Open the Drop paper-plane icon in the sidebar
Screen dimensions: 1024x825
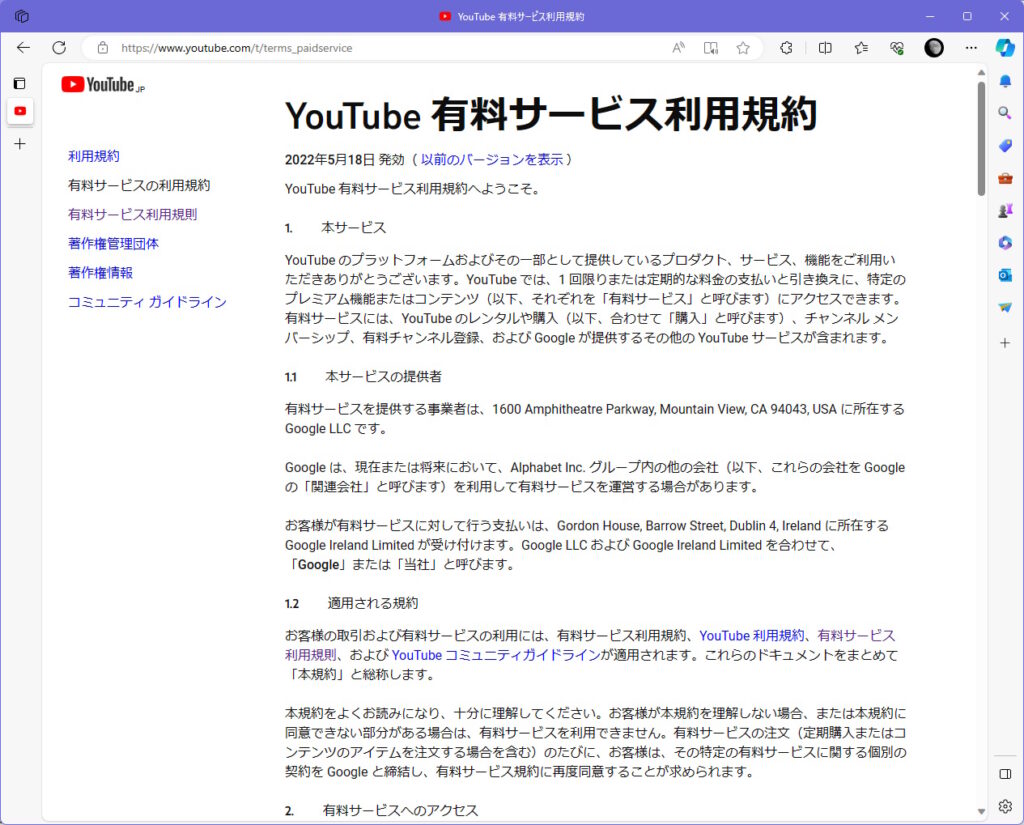[1005, 307]
